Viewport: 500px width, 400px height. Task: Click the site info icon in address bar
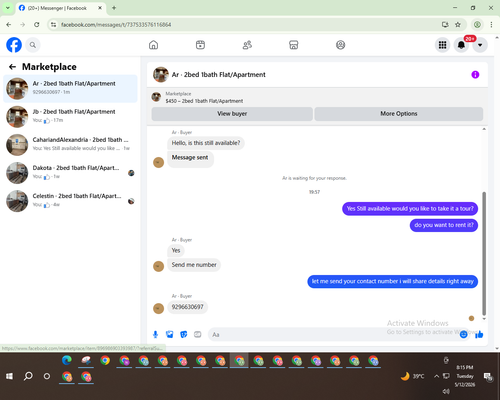[53, 25]
